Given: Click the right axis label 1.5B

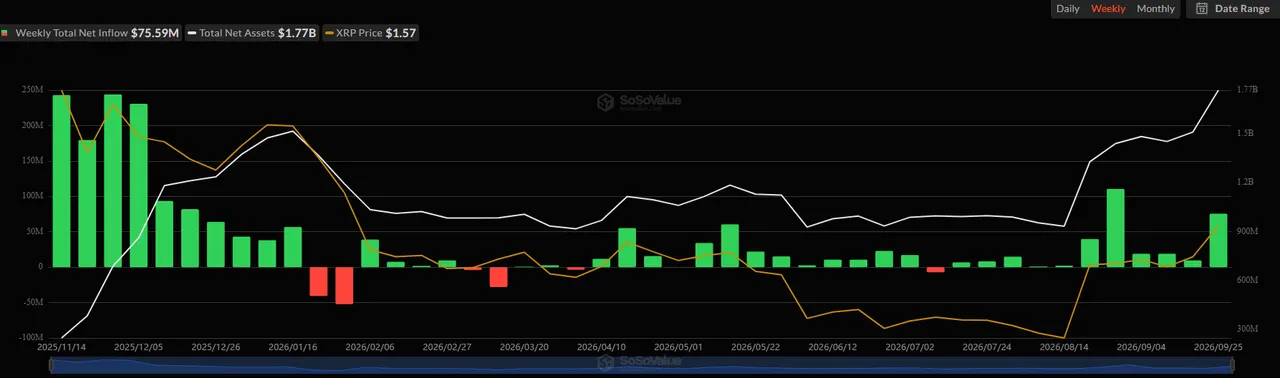Looking at the screenshot, I should (x=1245, y=133).
